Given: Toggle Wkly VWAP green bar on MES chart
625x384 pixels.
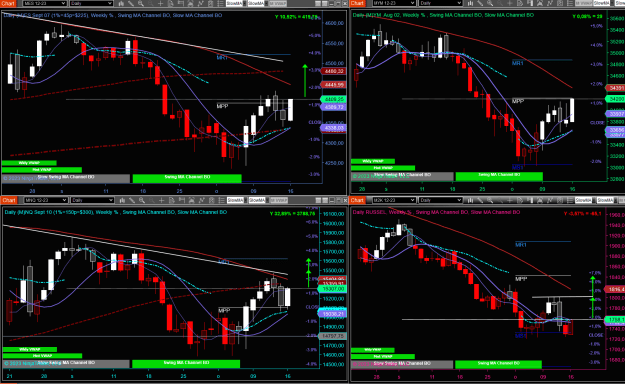Looking at the screenshot, I should 29,163.
